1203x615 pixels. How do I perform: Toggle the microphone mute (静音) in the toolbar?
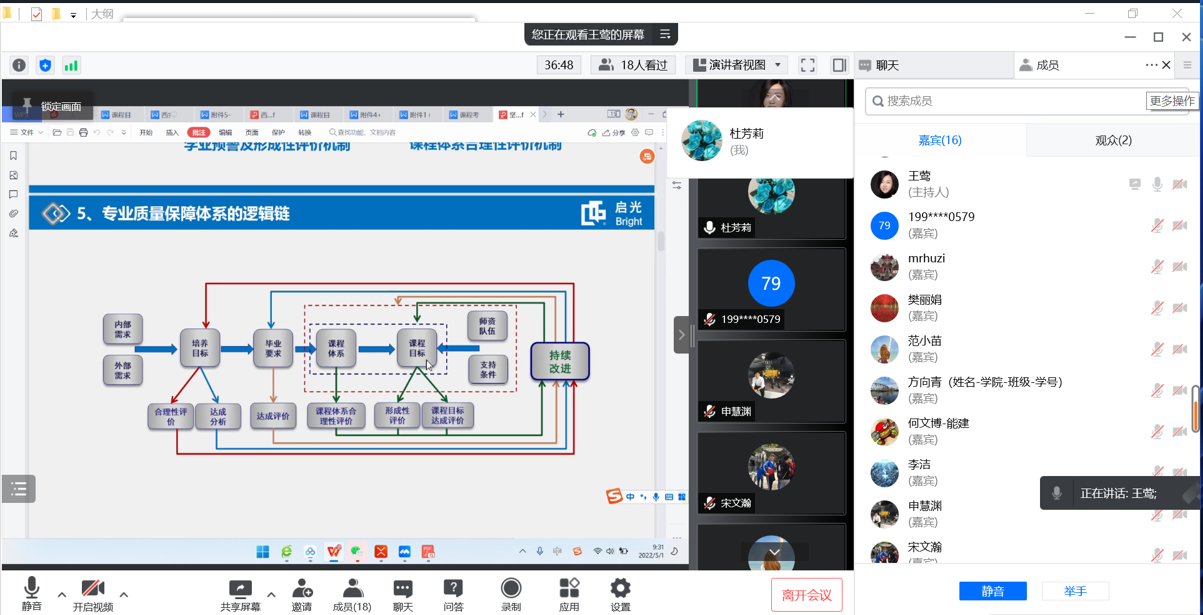[32, 593]
